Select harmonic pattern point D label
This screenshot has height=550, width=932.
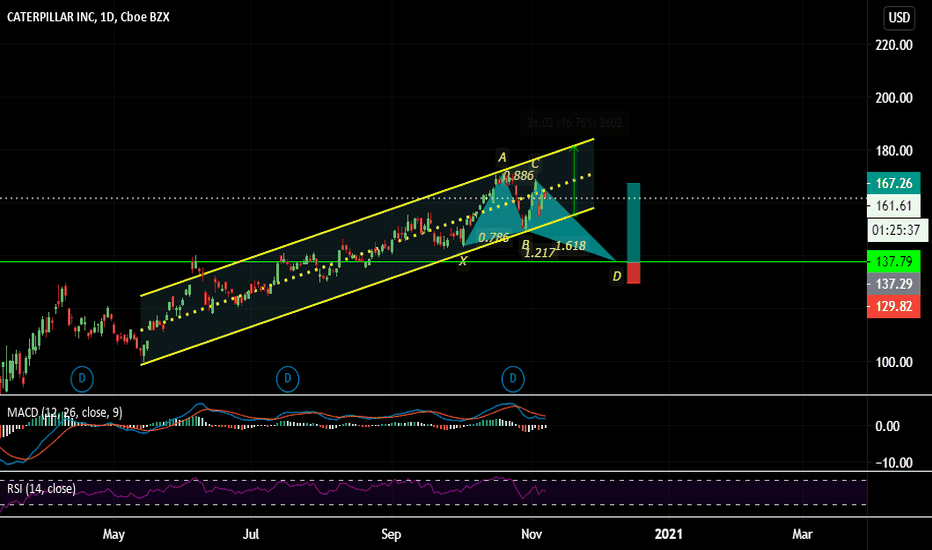click(x=617, y=276)
